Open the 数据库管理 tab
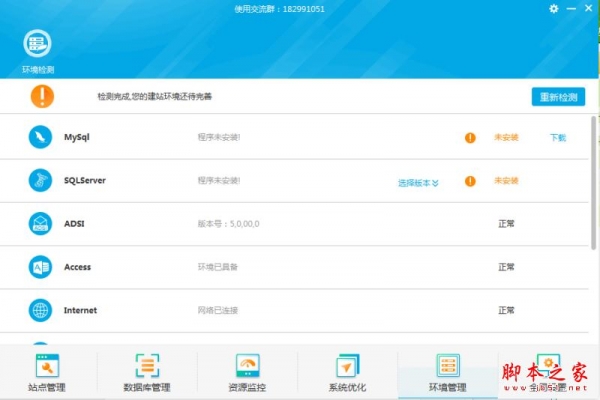The height and width of the screenshot is (400, 600). (147, 373)
